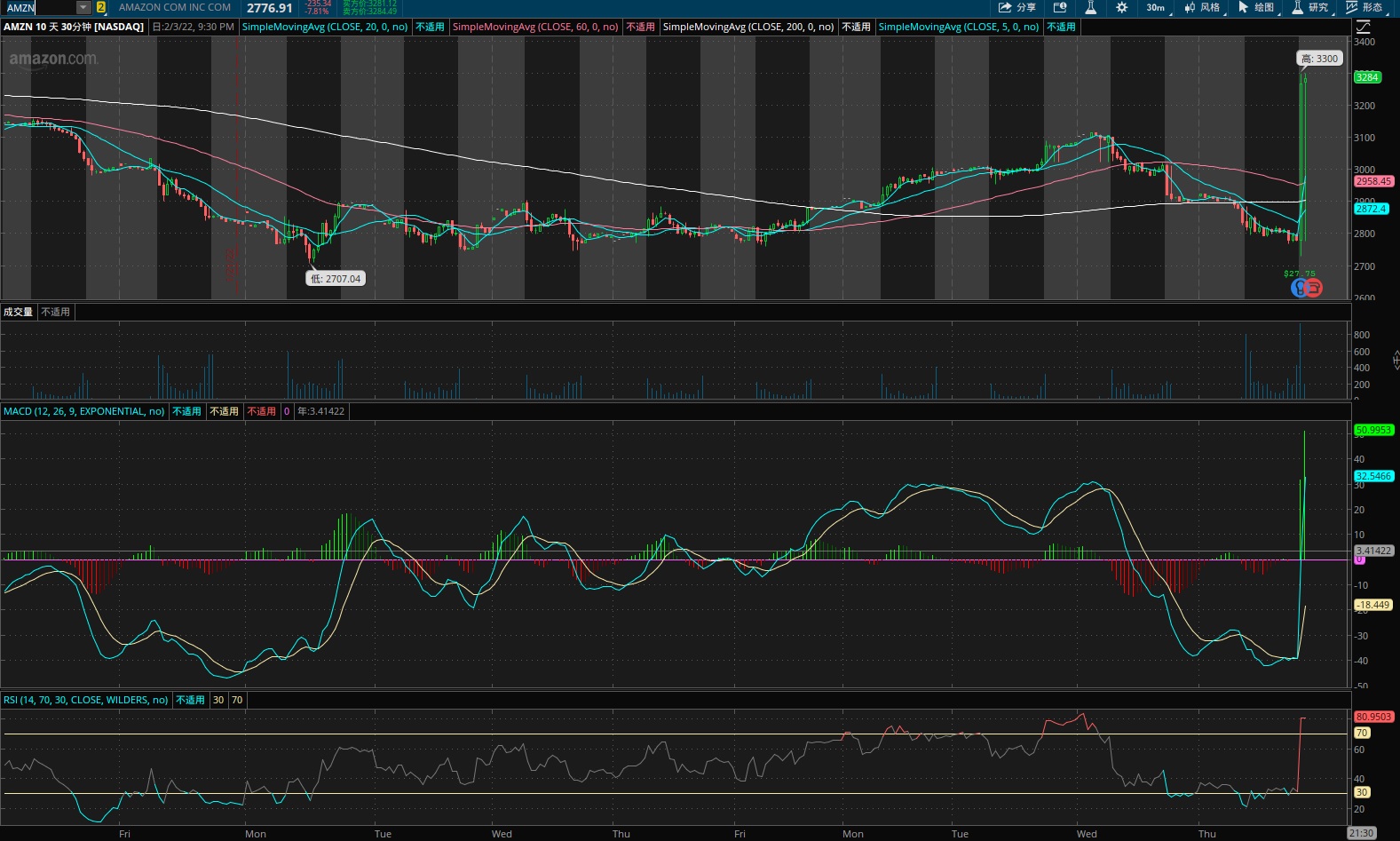Click the green 50.9953 MACD axis tag

click(x=1373, y=430)
